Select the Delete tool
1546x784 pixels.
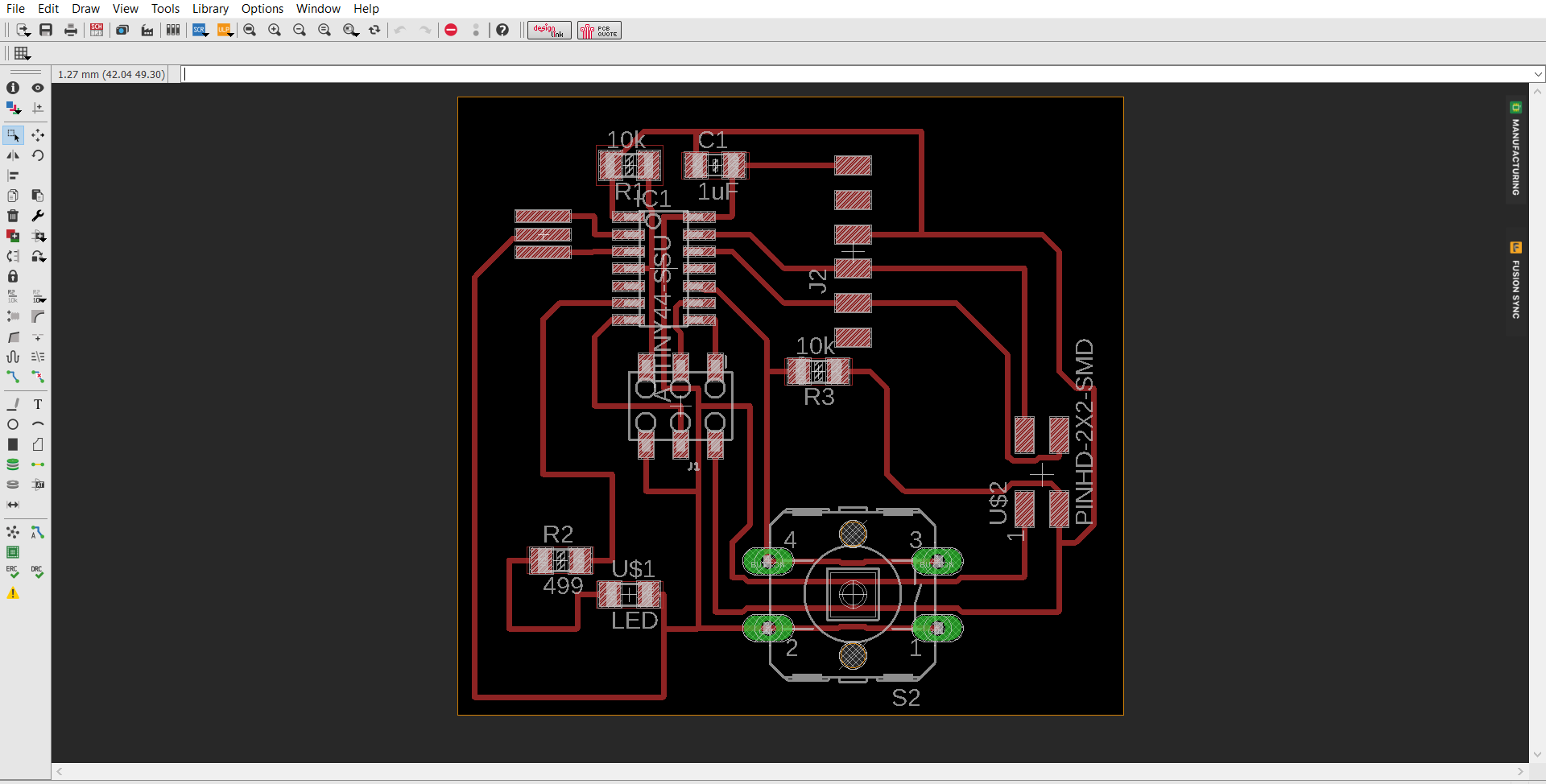tap(13, 216)
